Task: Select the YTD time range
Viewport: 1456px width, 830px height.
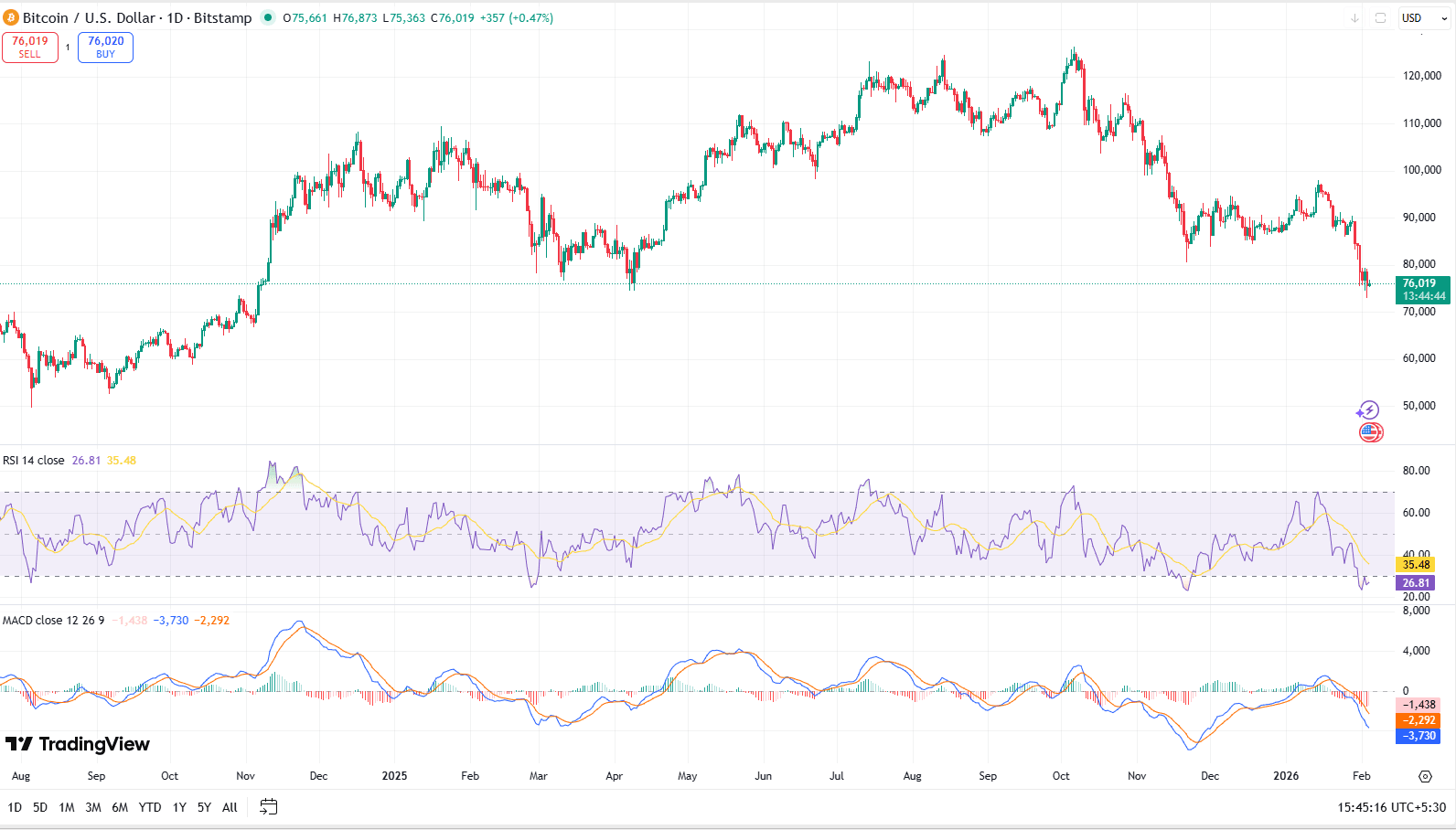Action: [150, 807]
